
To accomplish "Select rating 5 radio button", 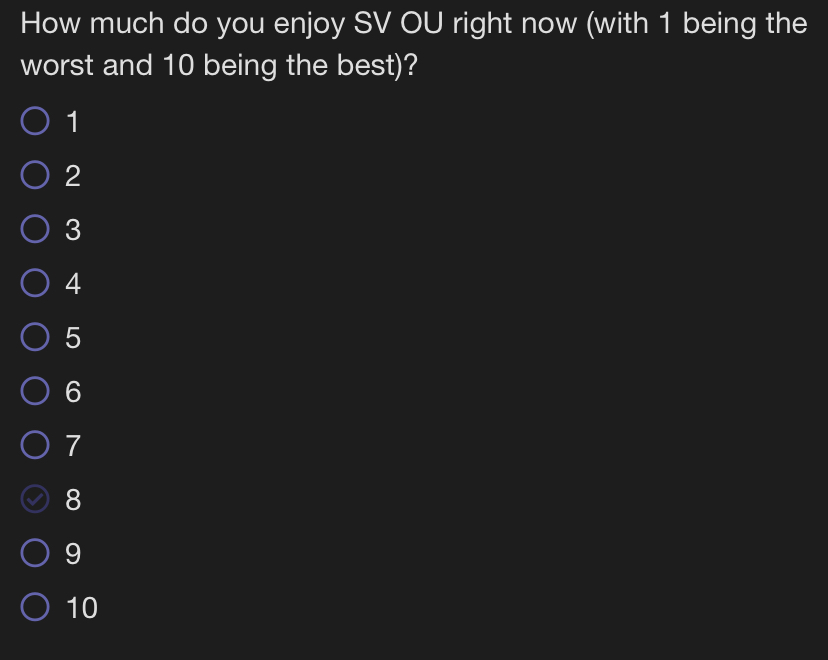I will coord(35,337).
